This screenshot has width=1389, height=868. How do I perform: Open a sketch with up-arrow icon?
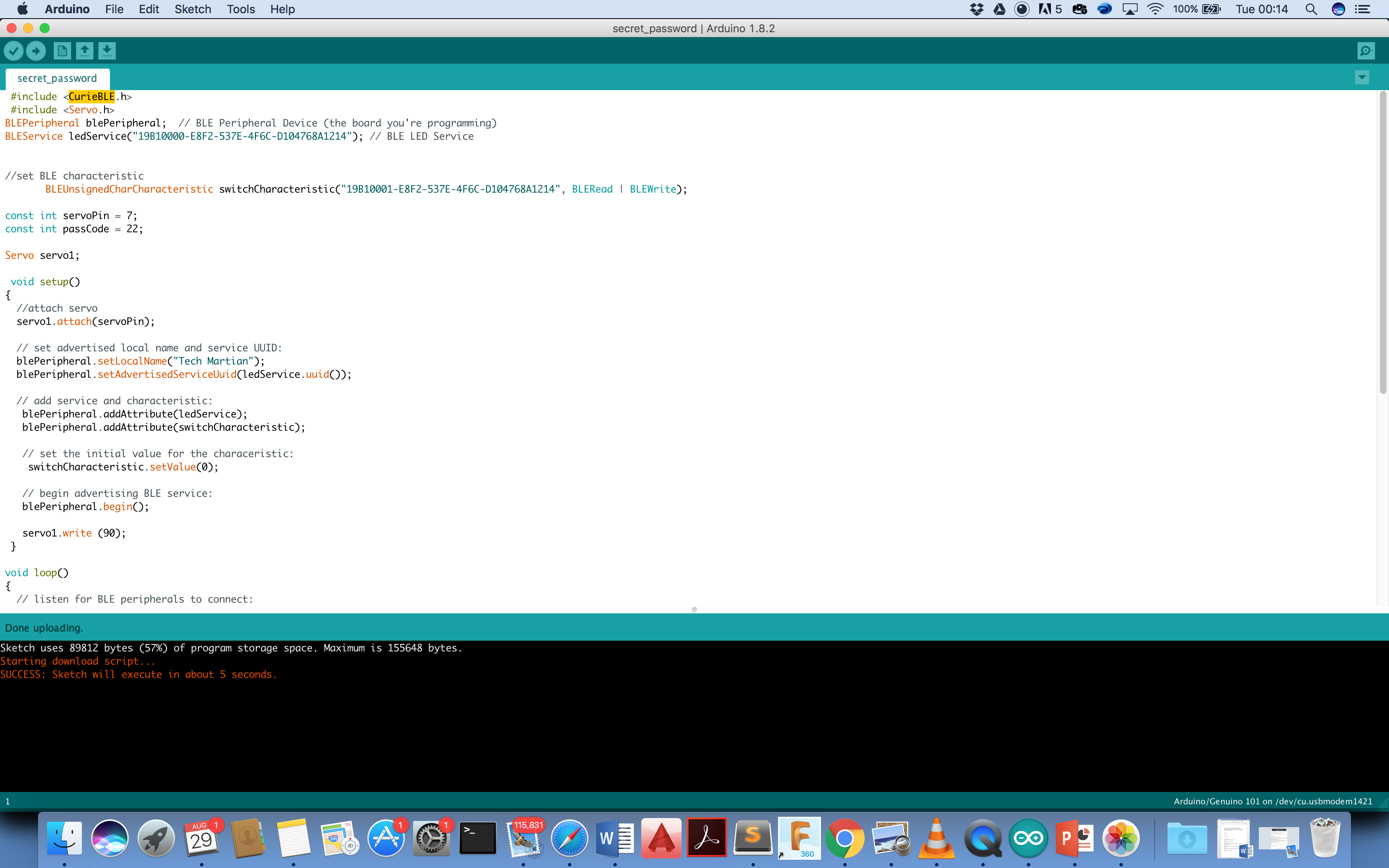pos(84,51)
